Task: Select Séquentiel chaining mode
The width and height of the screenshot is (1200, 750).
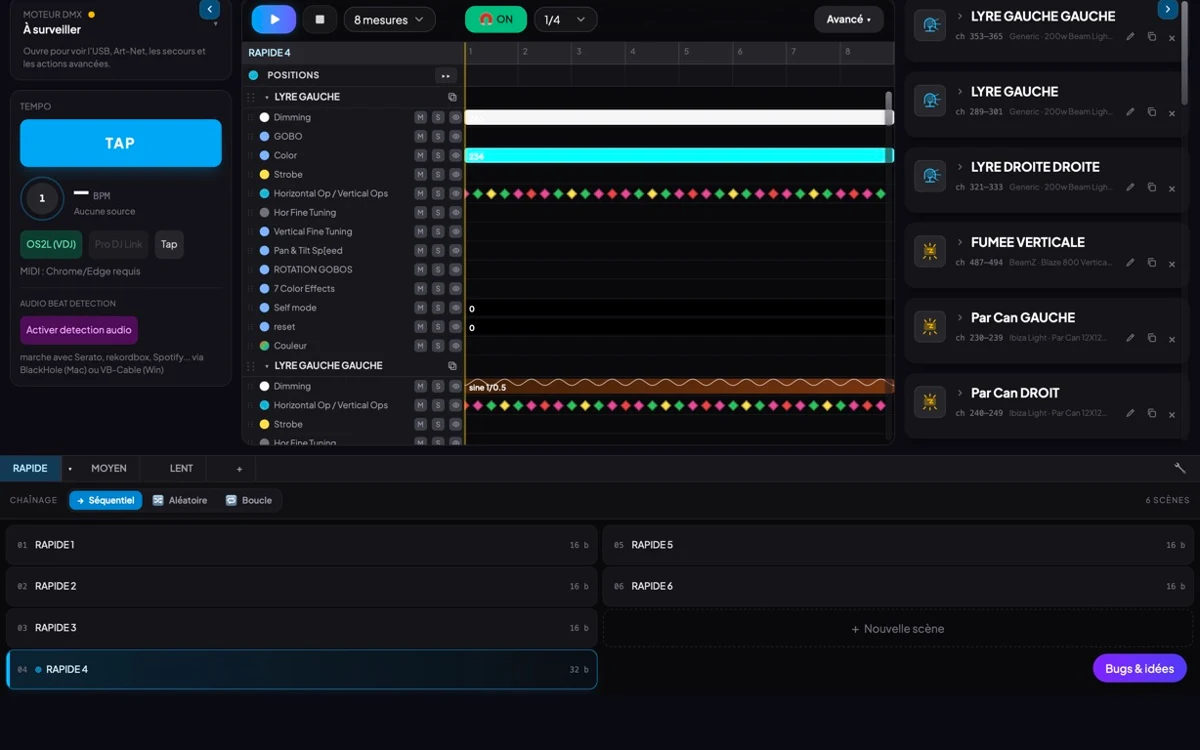Action: [x=106, y=500]
